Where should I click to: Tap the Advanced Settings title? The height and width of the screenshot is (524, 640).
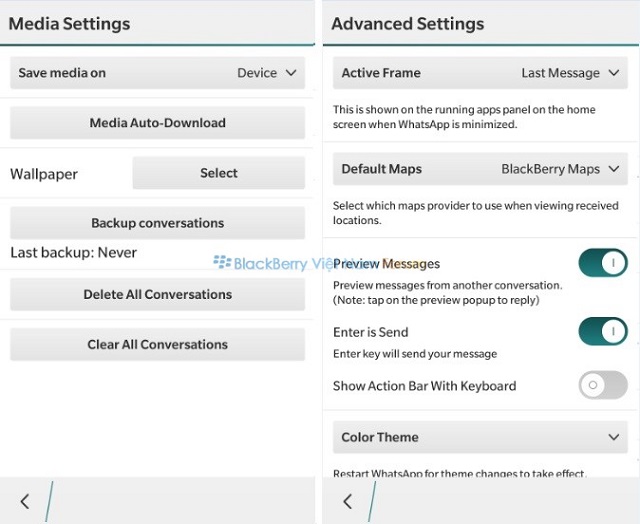pyautogui.click(x=408, y=24)
